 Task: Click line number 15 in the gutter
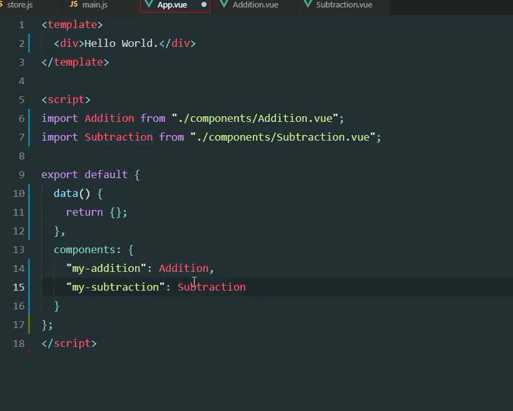[18, 287]
